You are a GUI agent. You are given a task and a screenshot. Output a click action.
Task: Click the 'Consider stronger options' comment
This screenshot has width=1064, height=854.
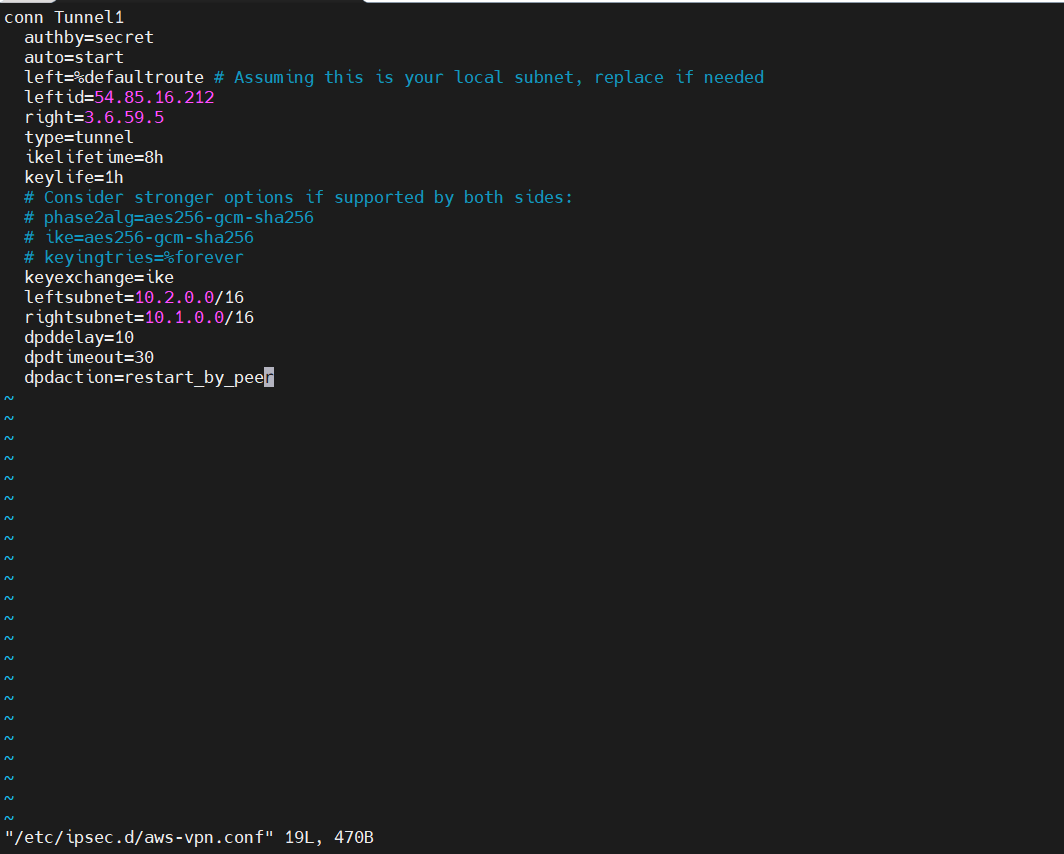(x=298, y=198)
